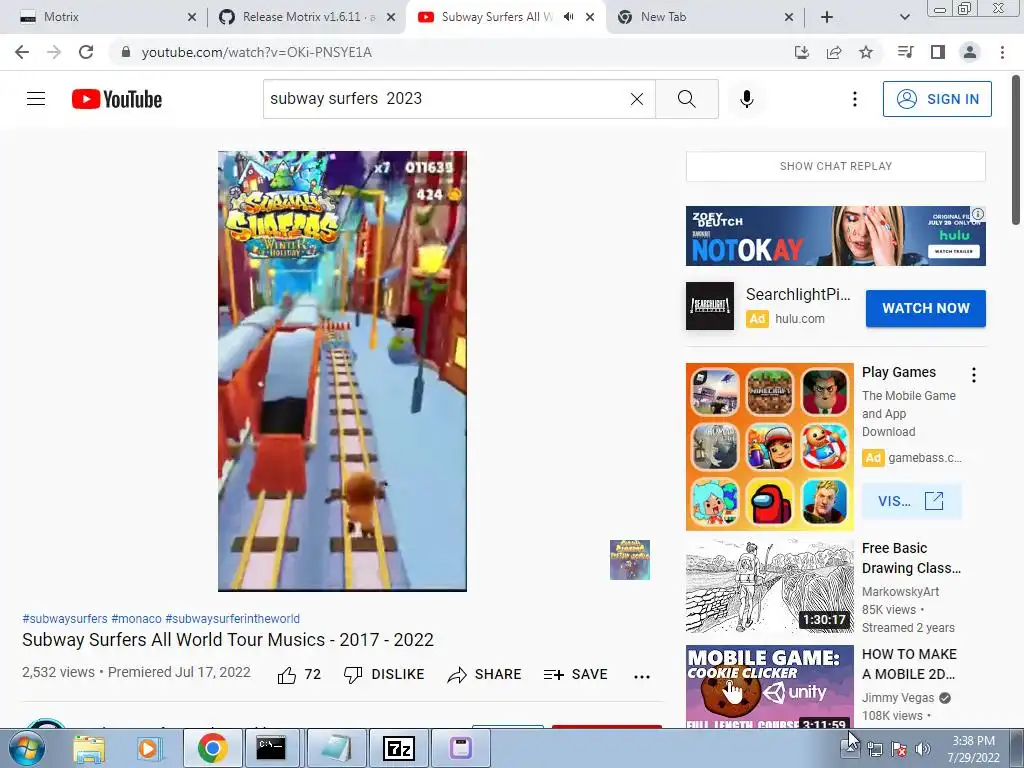Share this page icon in address bar
1024x768 pixels.
pos(834,52)
